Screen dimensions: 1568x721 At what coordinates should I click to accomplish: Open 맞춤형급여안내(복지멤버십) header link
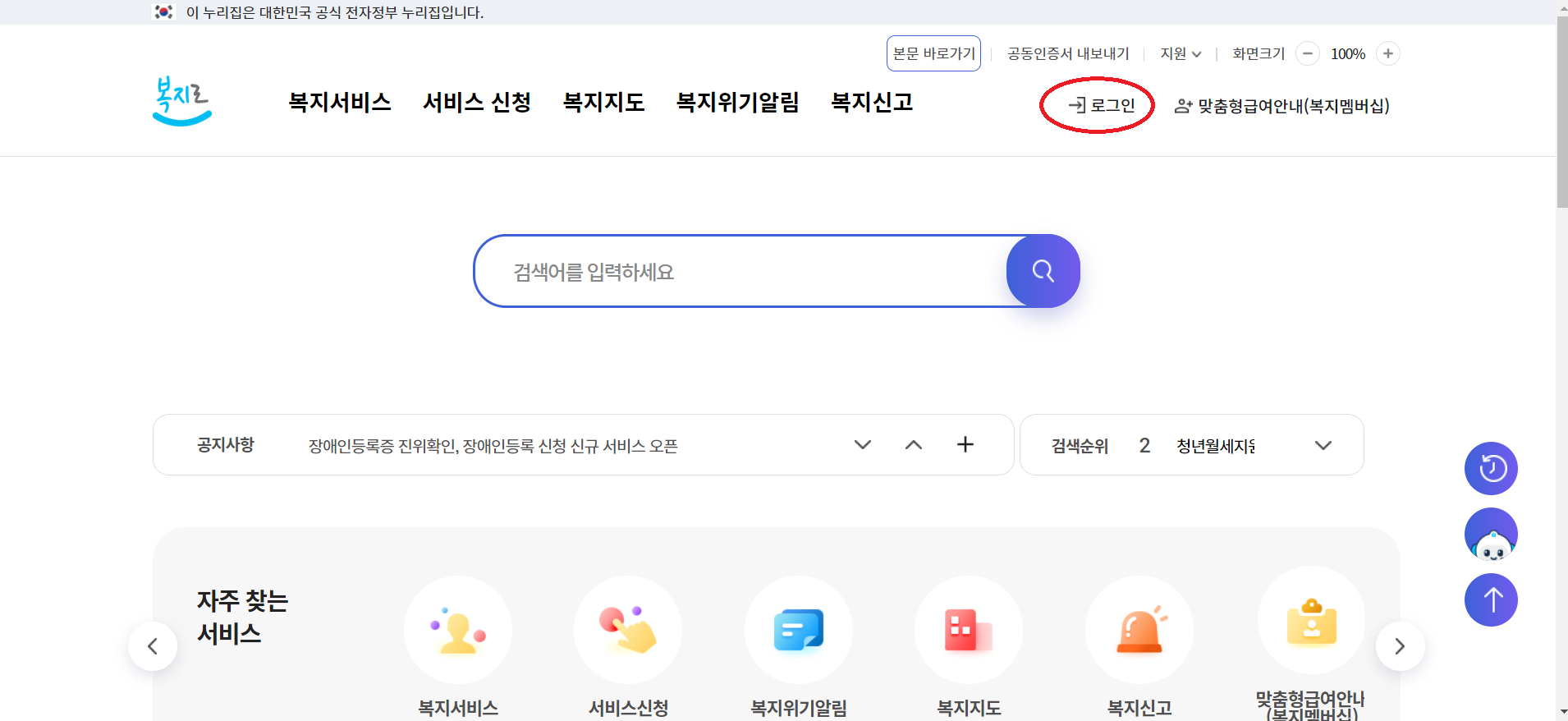(1281, 106)
